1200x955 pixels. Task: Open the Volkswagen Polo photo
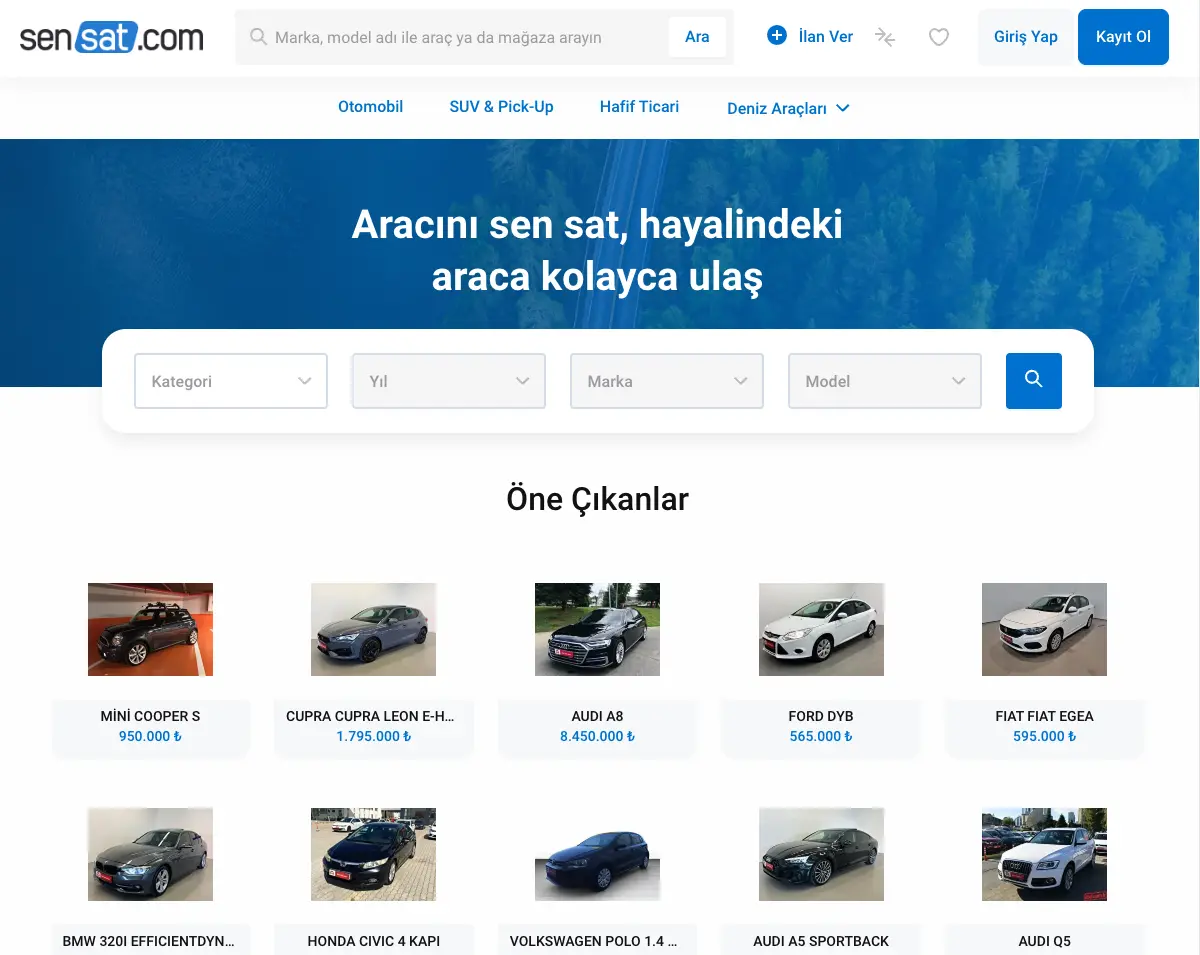coord(597,854)
